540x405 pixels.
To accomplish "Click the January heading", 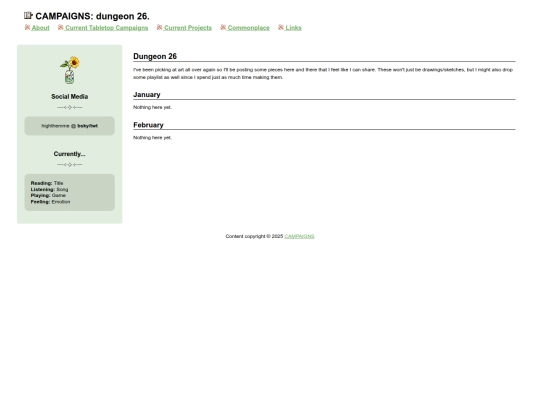I will click(x=147, y=94).
